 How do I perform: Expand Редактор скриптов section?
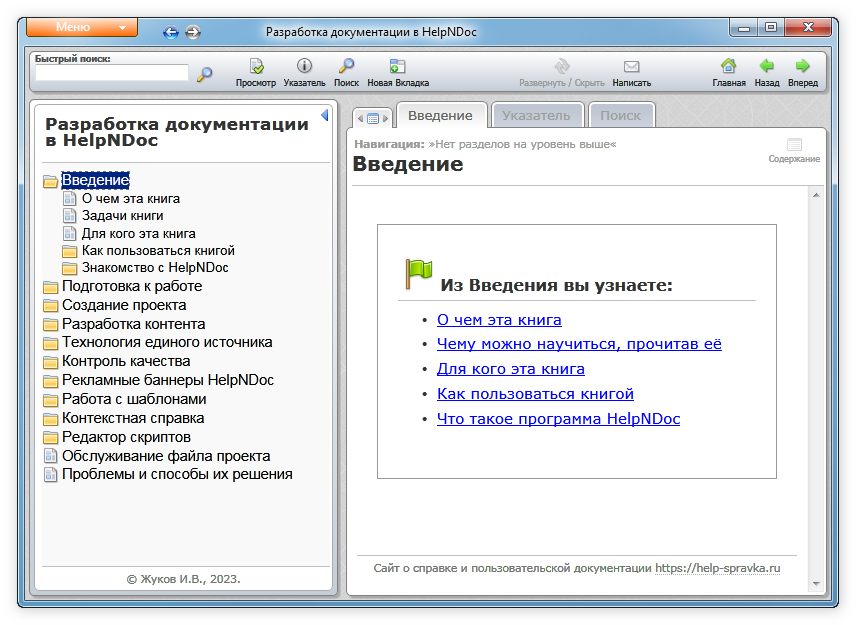[x=126, y=437]
